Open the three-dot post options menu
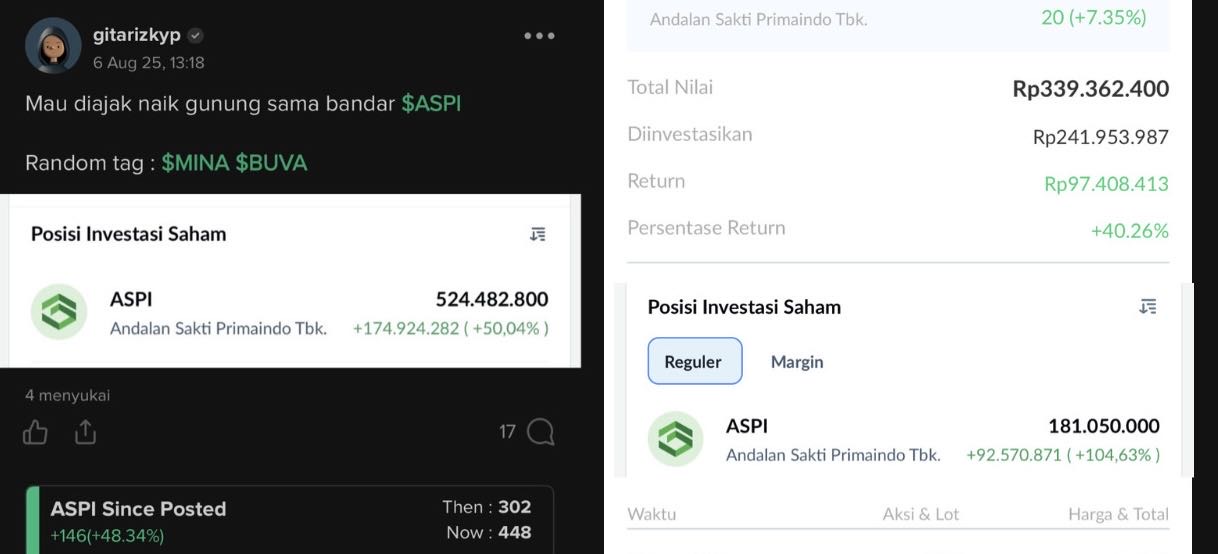This screenshot has width=1218, height=554. (x=539, y=36)
